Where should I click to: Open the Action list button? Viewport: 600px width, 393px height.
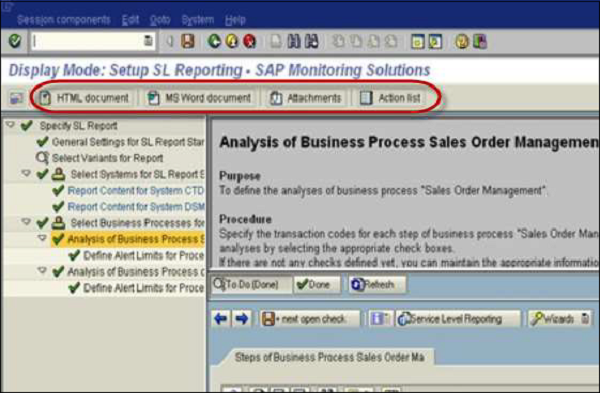pos(391,98)
